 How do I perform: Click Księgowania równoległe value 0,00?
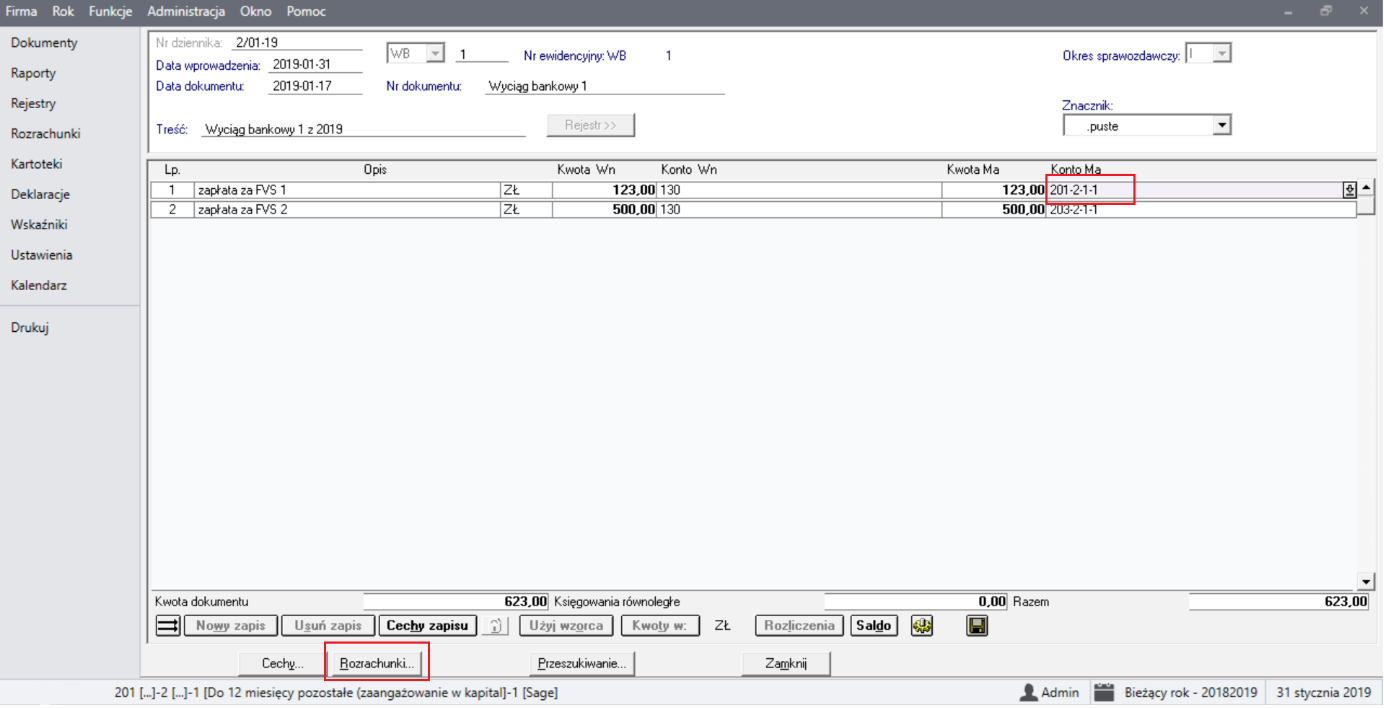click(x=916, y=602)
